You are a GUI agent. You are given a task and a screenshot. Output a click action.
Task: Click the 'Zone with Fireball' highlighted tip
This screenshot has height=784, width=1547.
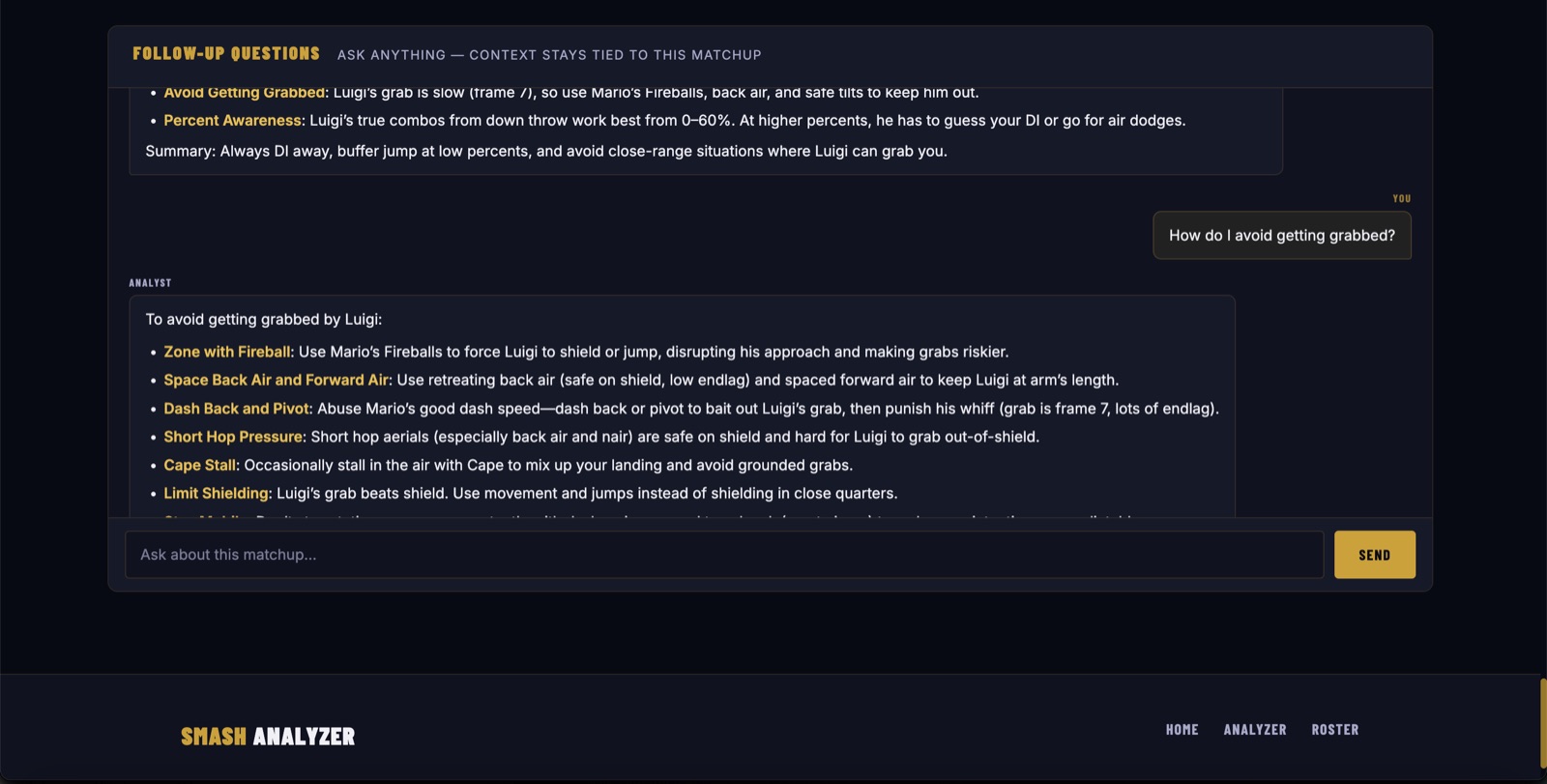tap(227, 352)
